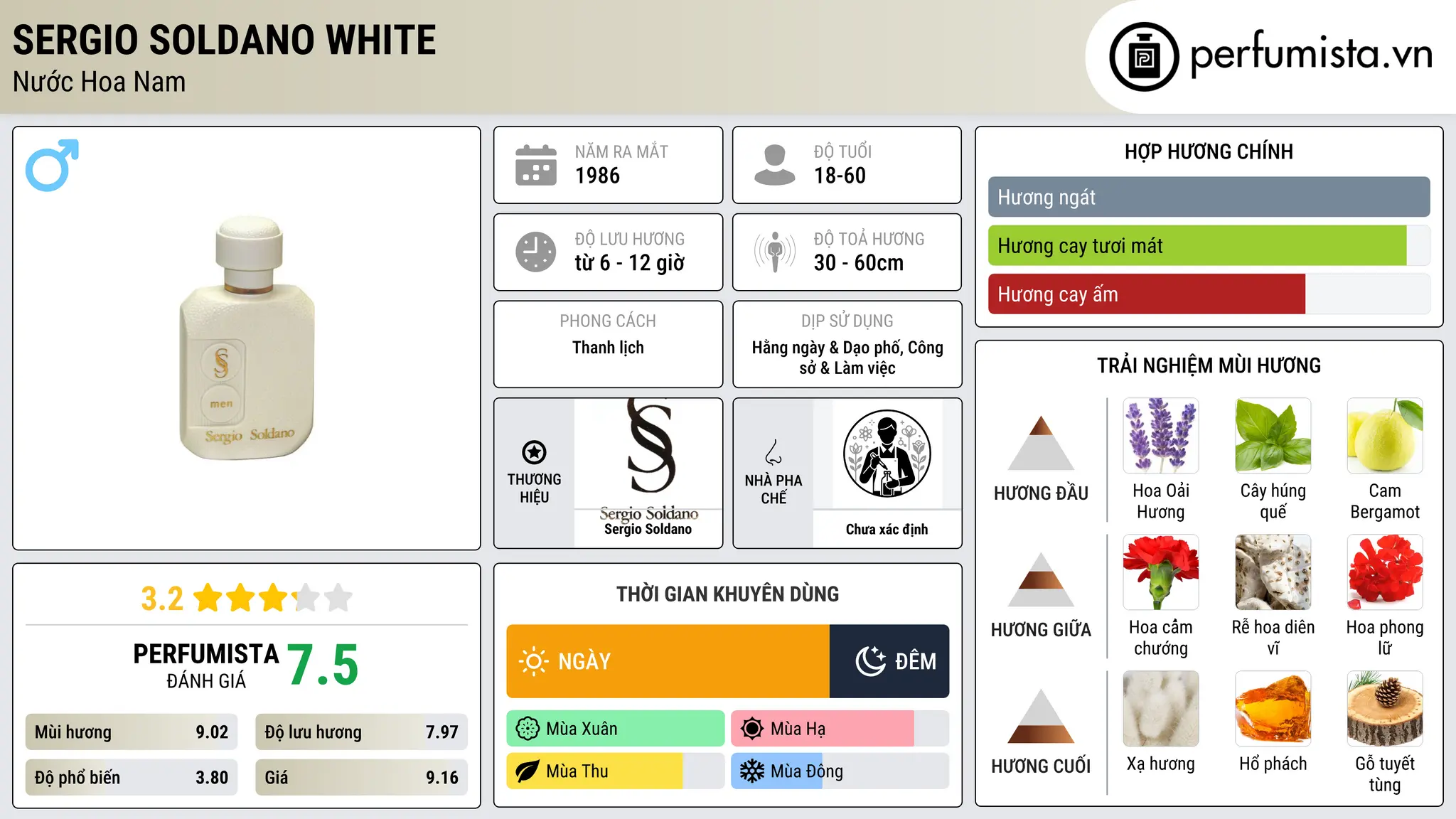1456x819 pixels.
Task: Open the Hổ phách amber image
Action: pos(1273,709)
